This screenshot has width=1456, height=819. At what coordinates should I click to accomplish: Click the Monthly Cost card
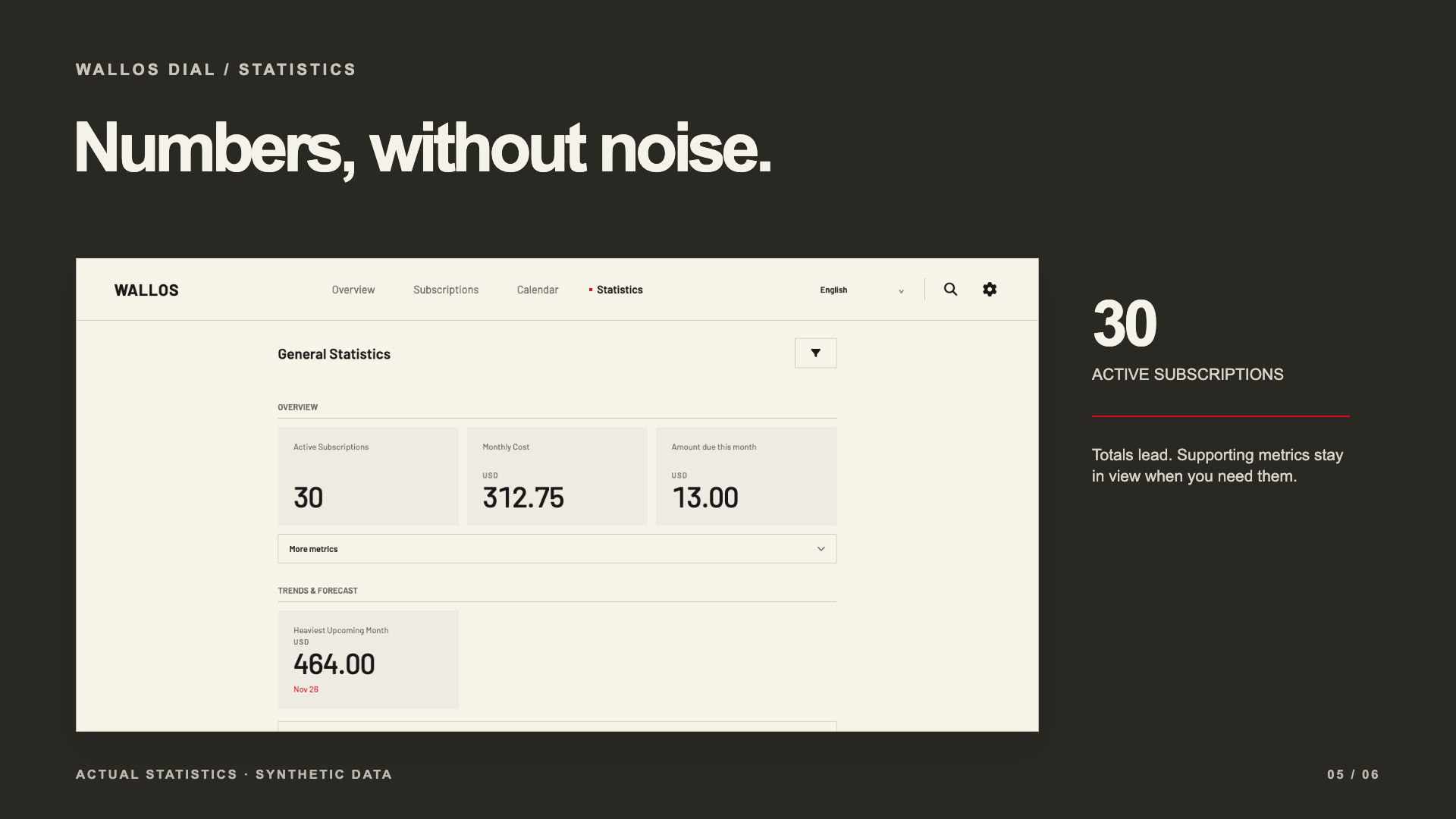pos(557,475)
